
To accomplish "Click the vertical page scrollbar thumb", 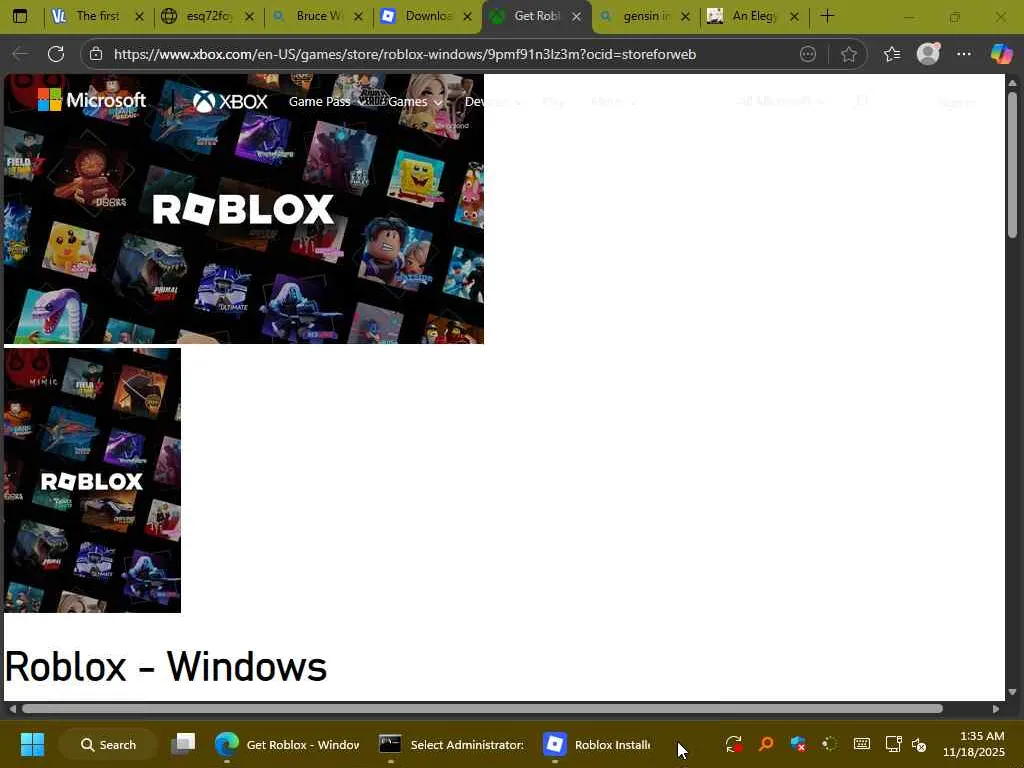I will tap(1012, 164).
